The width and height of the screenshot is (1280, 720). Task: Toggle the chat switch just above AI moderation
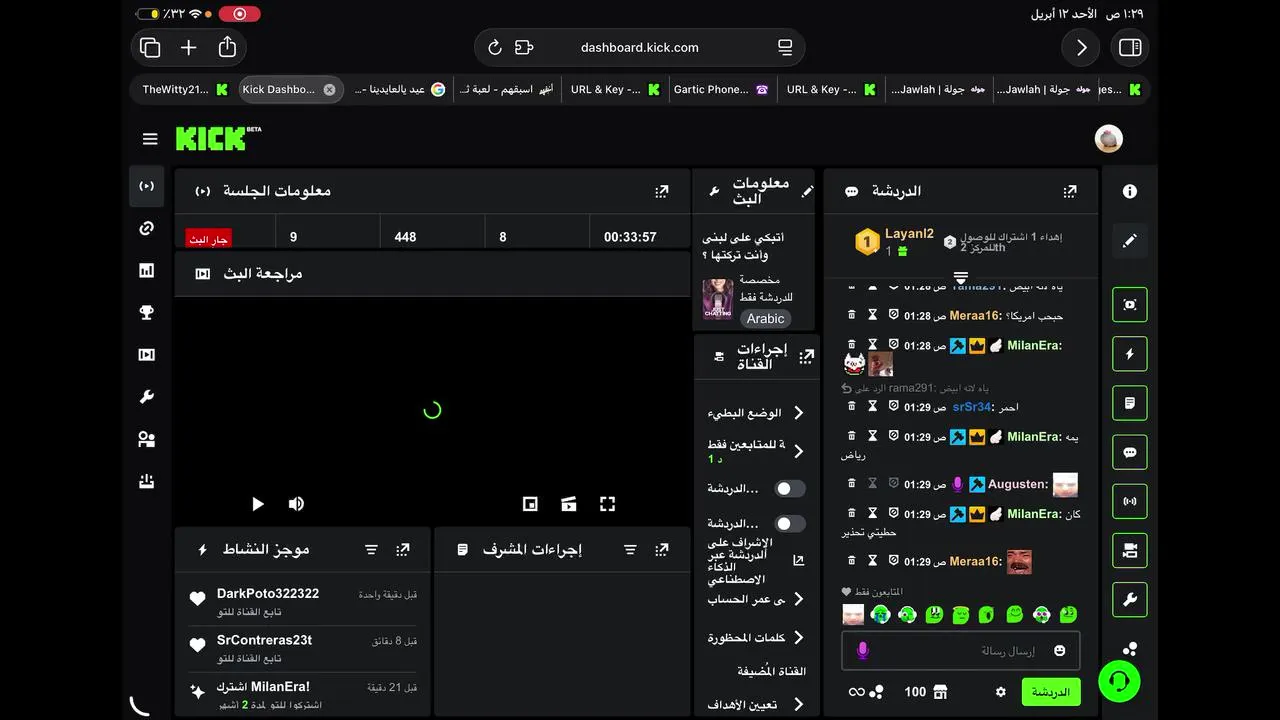[790, 524]
